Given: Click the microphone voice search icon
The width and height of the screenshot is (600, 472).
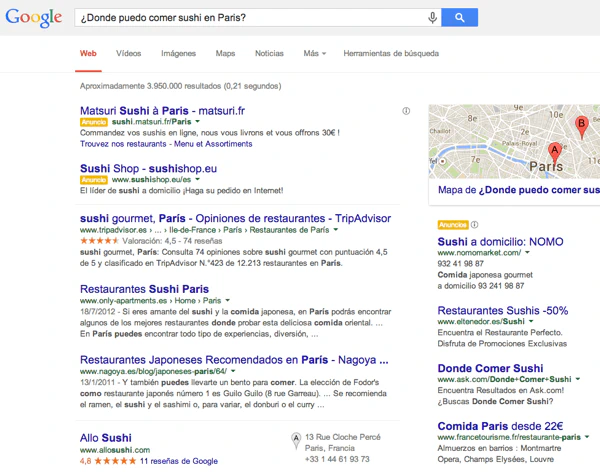Looking at the screenshot, I should point(433,18).
